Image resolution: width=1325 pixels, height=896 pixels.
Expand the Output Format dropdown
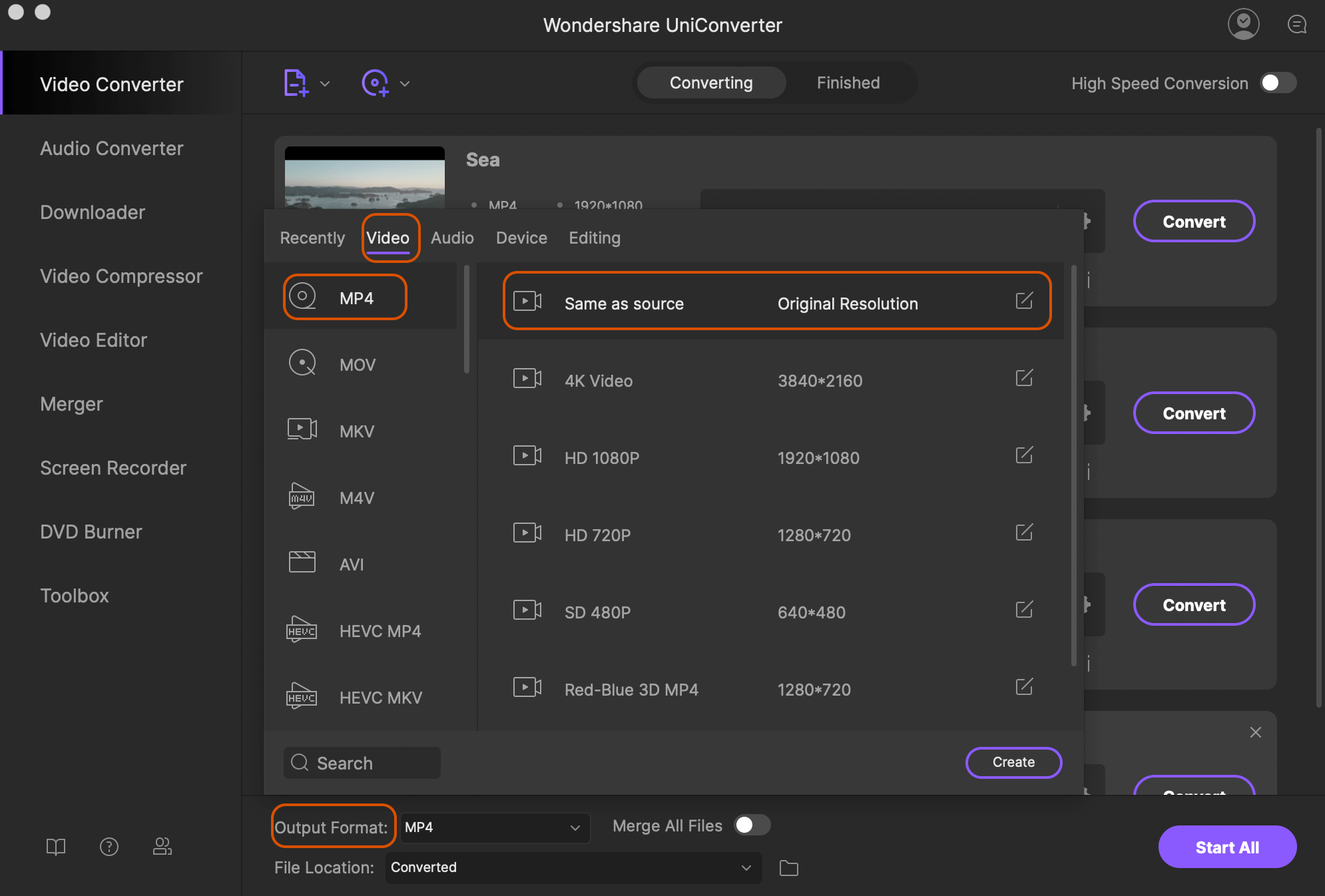click(491, 826)
